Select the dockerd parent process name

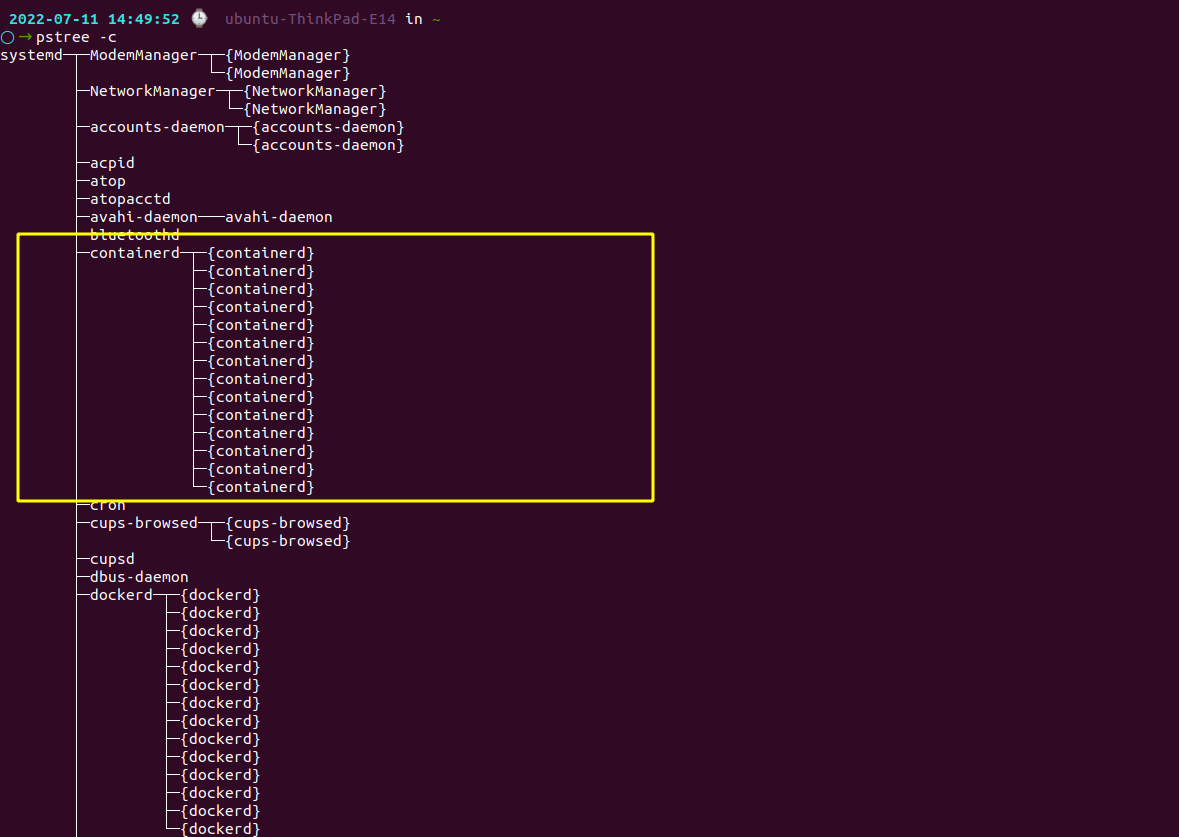pos(121,595)
